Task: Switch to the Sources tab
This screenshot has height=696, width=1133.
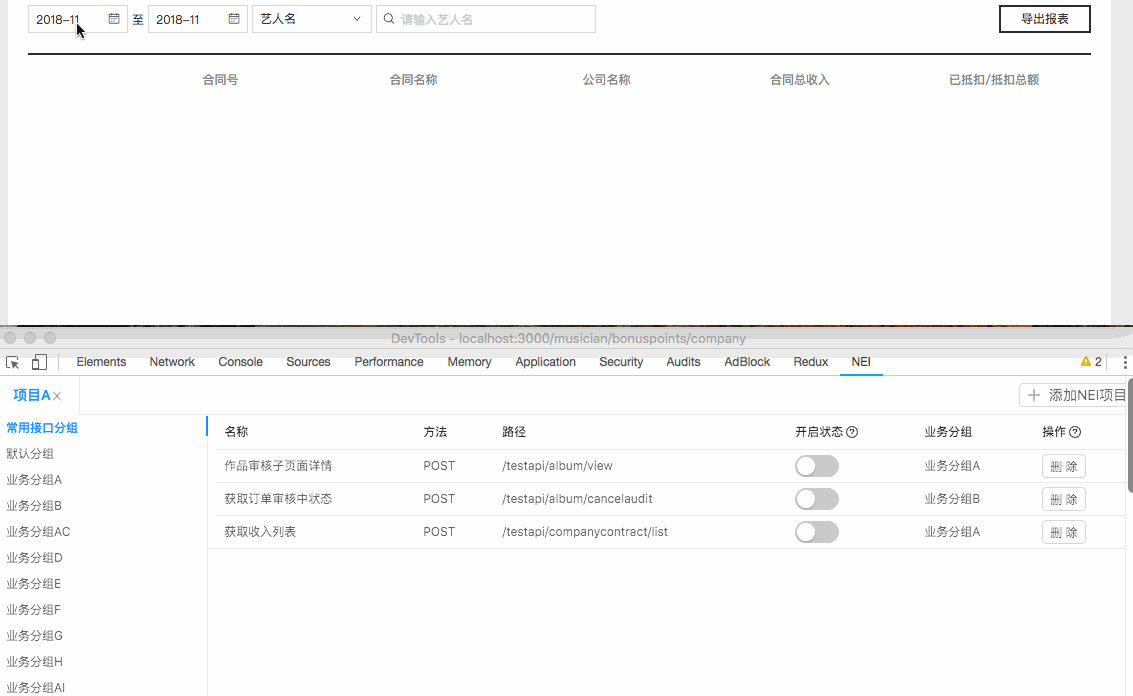Action: [309, 362]
